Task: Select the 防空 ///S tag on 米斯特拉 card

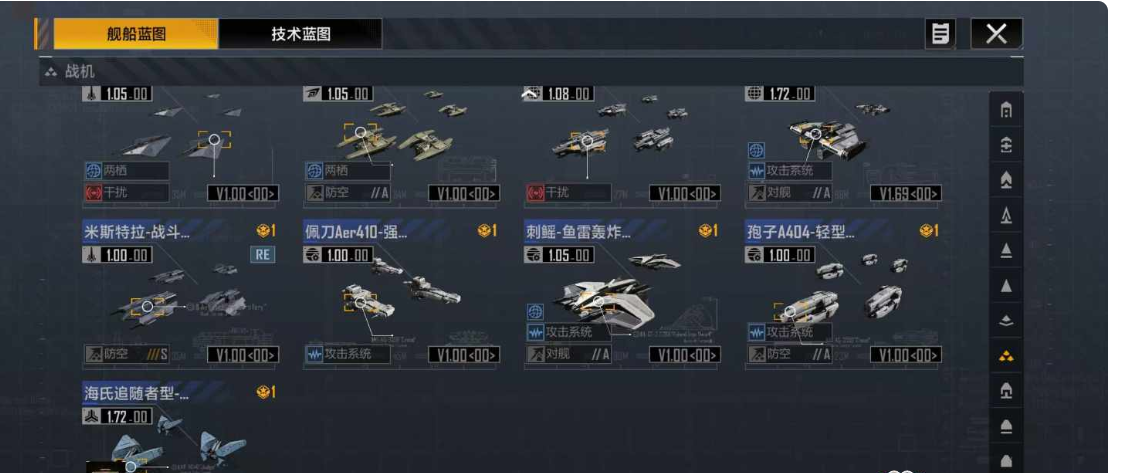Action: [126, 354]
